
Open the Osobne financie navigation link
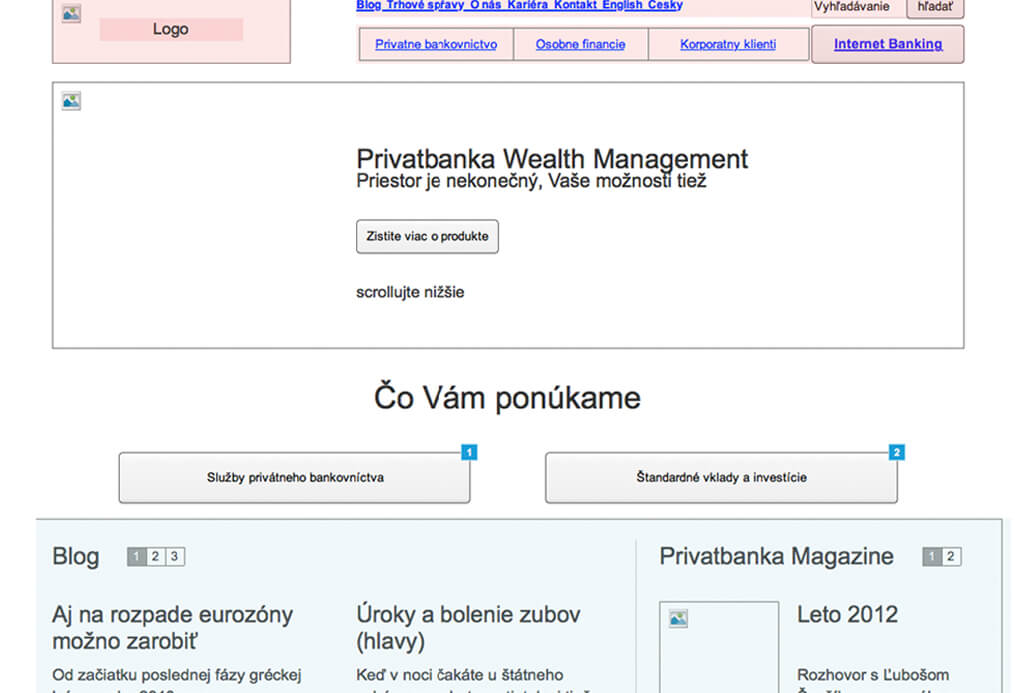(x=580, y=44)
